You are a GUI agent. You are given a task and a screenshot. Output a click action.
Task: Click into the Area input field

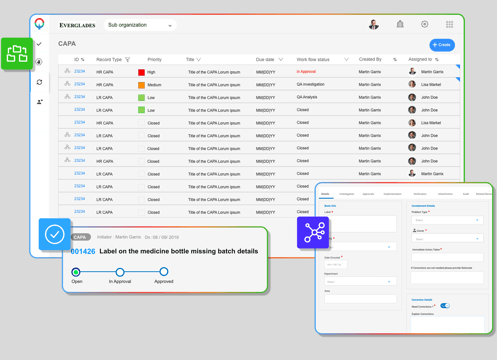click(x=360, y=299)
